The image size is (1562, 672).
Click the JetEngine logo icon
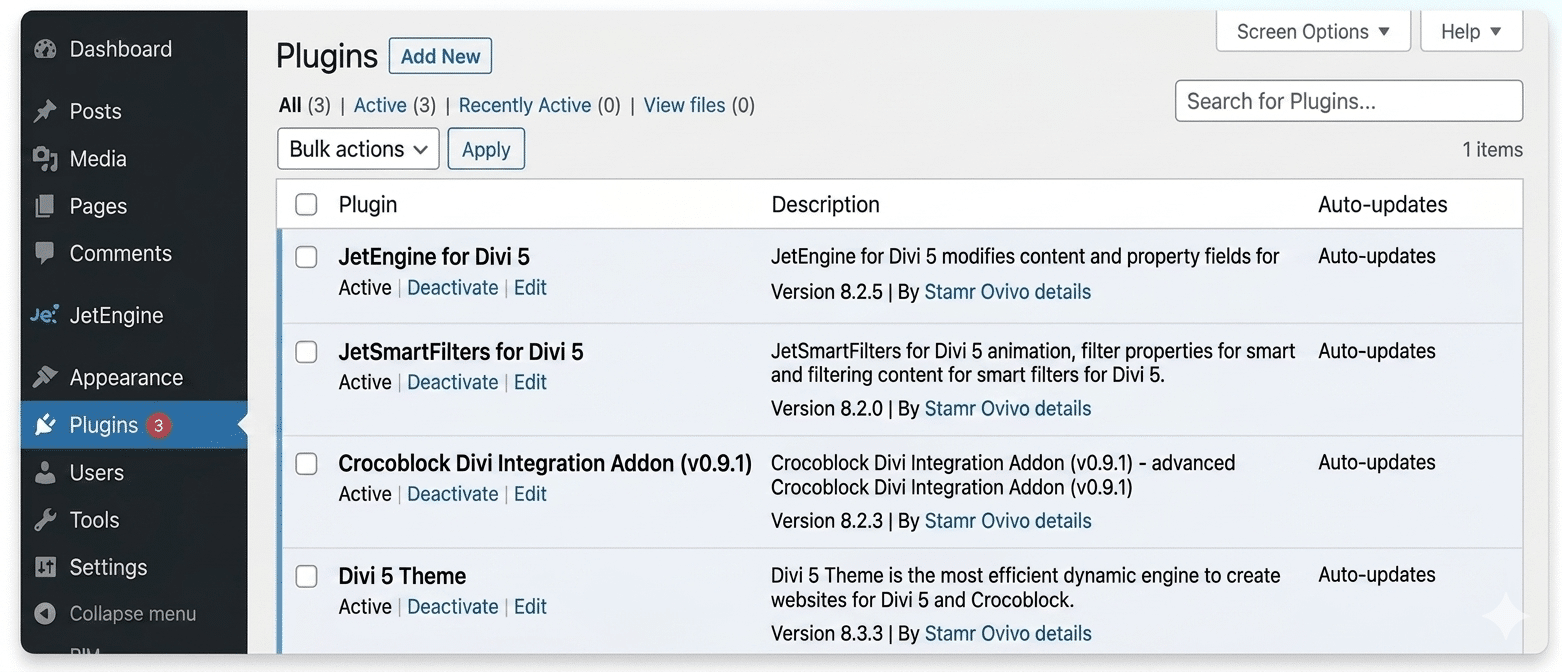coord(45,315)
